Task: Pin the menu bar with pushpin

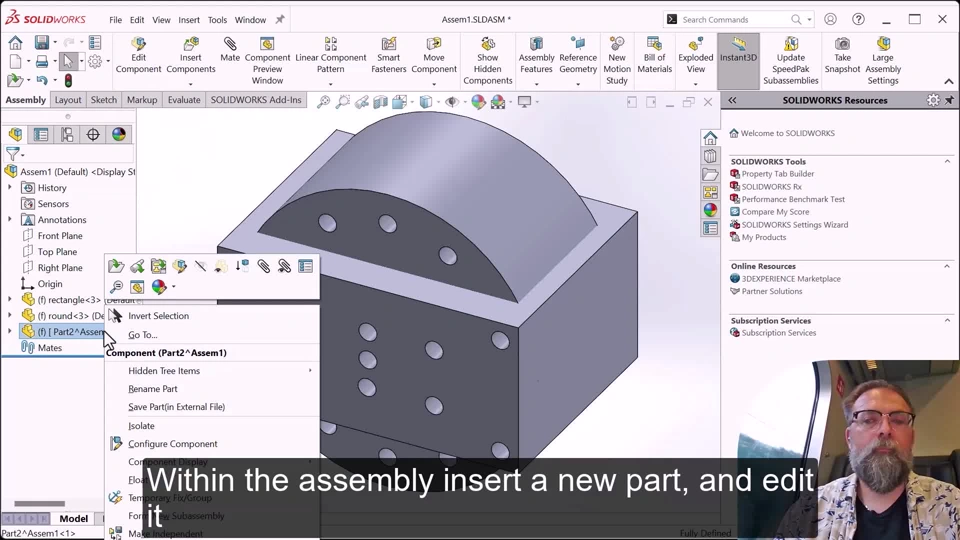Action: click(x=280, y=20)
